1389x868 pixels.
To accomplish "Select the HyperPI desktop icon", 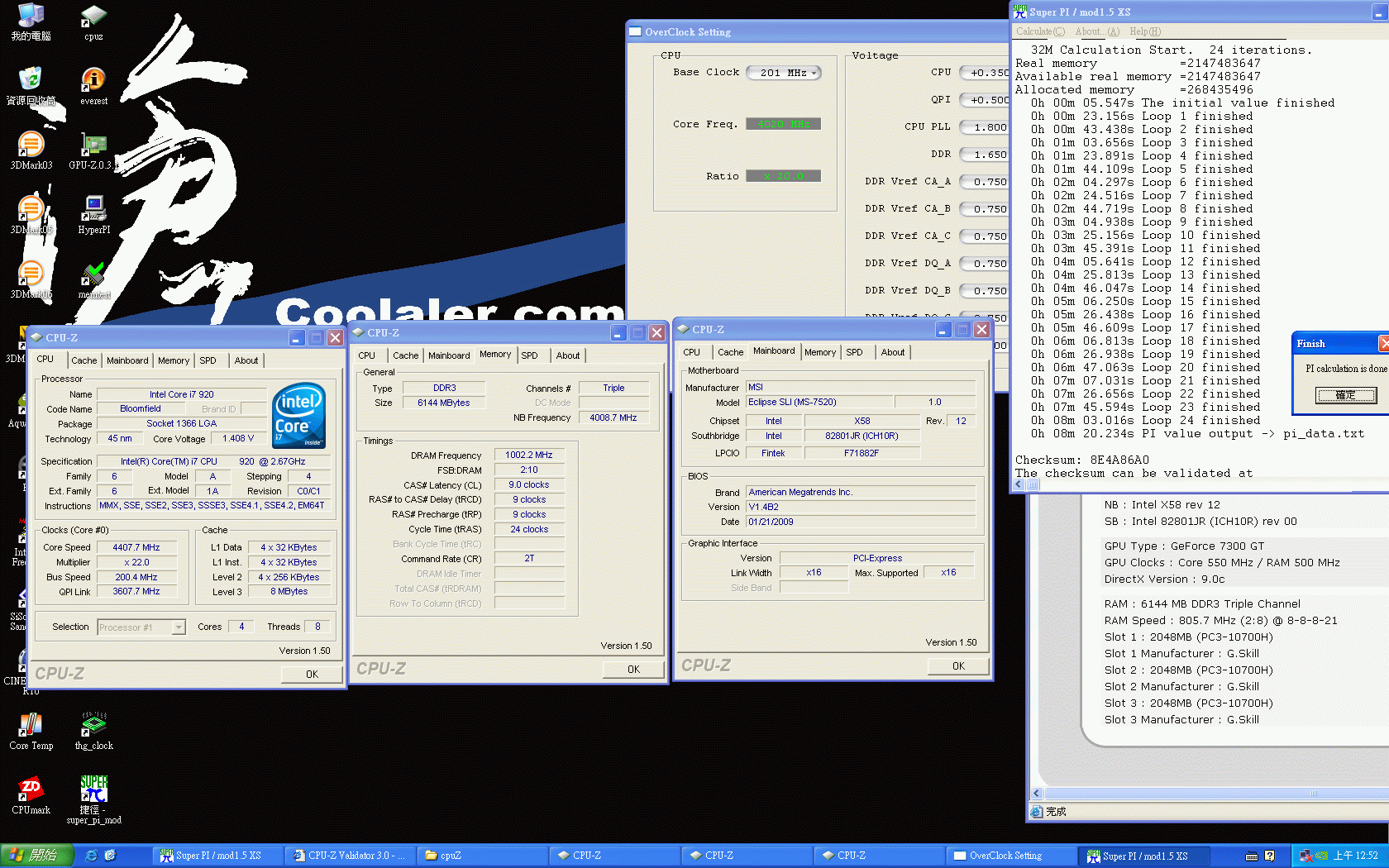I will point(93,215).
